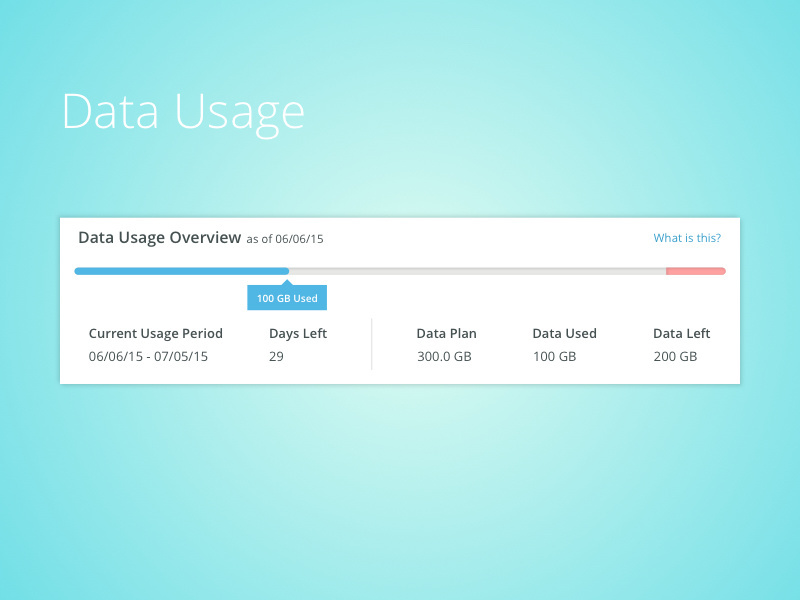Click the Data Plan label
Image resolution: width=800 pixels, height=600 pixels.
click(x=447, y=333)
